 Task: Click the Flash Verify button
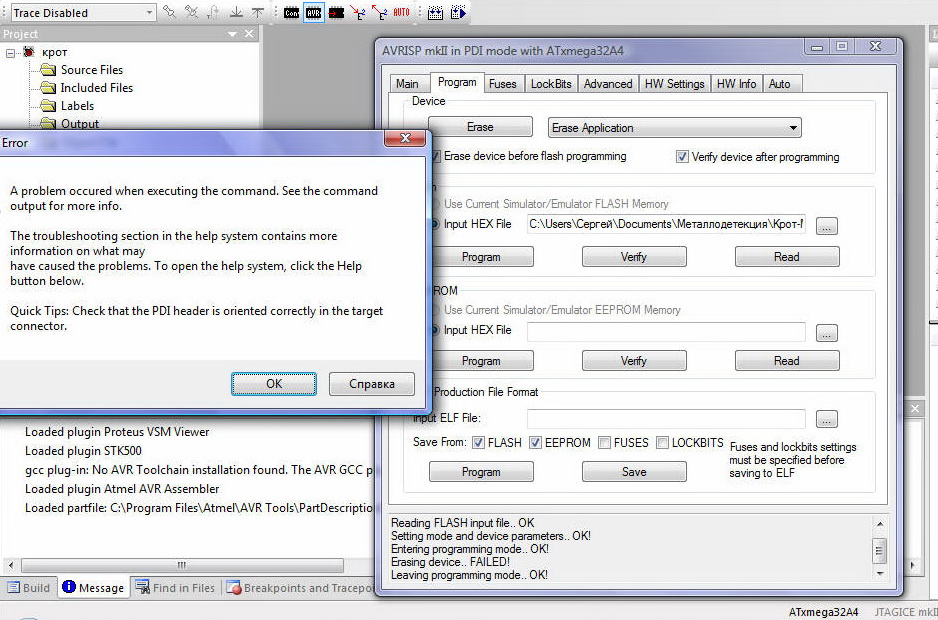pyautogui.click(x=634, y=257)
